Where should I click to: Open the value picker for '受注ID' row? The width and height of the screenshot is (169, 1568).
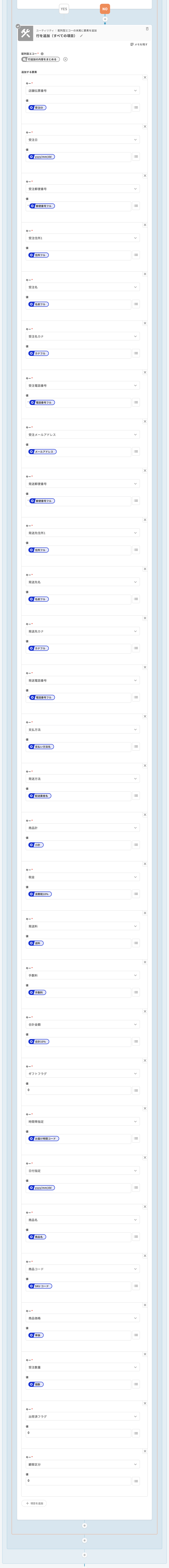(x=135, y=108)
